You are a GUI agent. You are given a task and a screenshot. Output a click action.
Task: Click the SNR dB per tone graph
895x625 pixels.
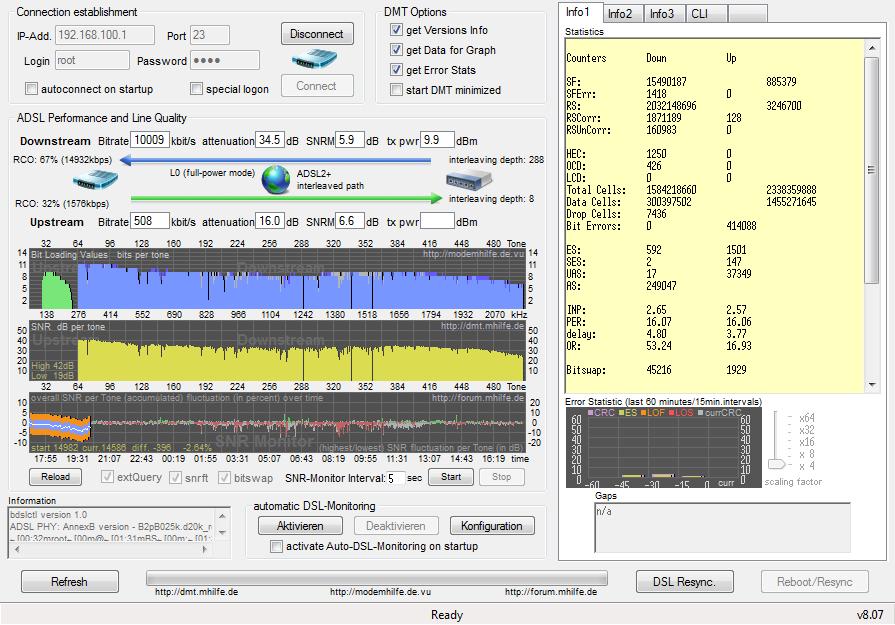(277, 350)
